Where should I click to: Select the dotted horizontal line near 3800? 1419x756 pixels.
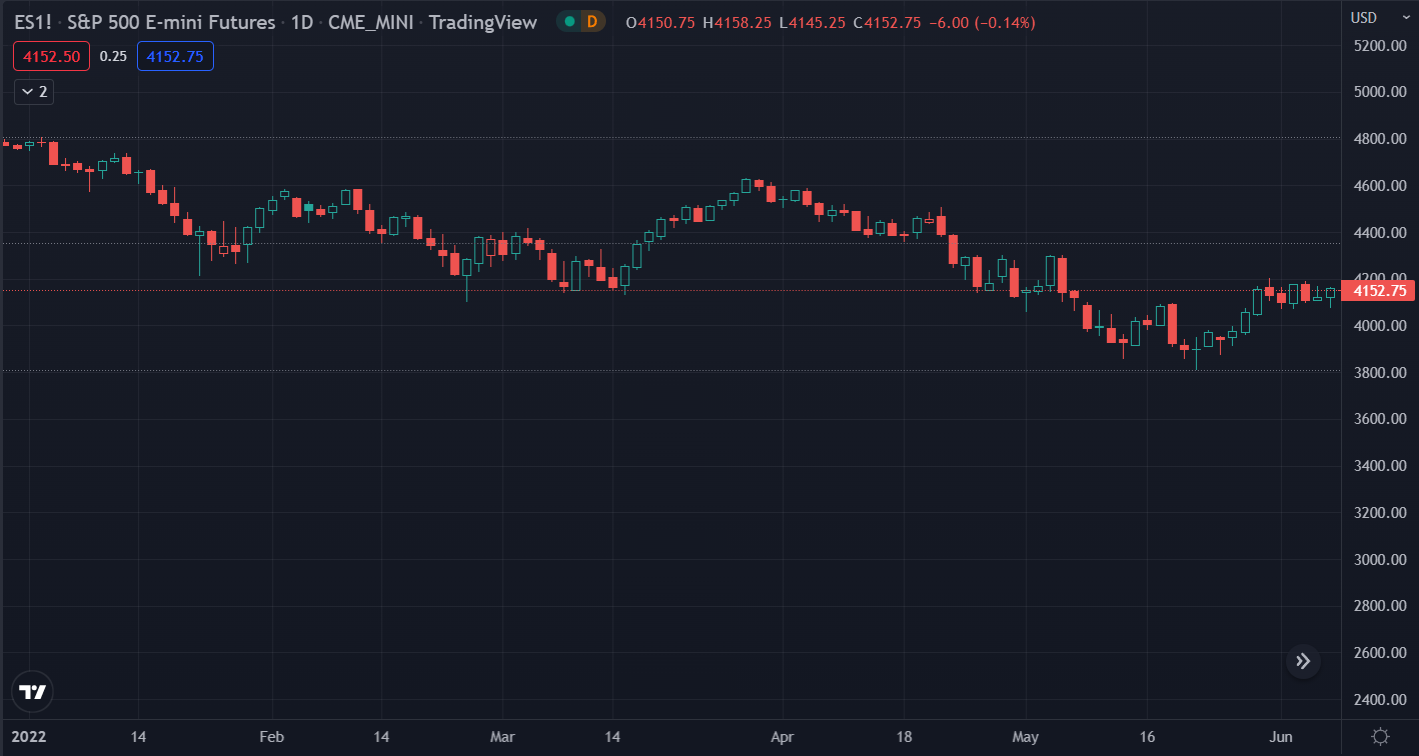(670, 371)
